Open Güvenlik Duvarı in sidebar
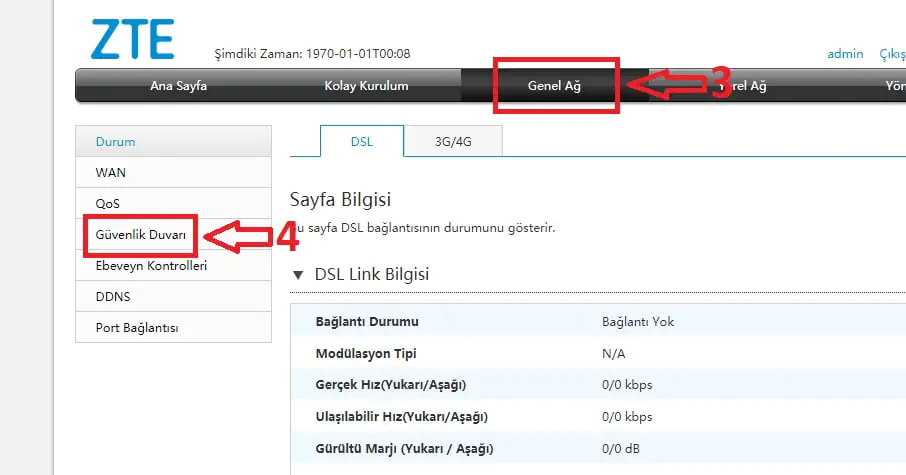Image resolution: width=906 pixels, height=475 pixels. click(140, 234)
